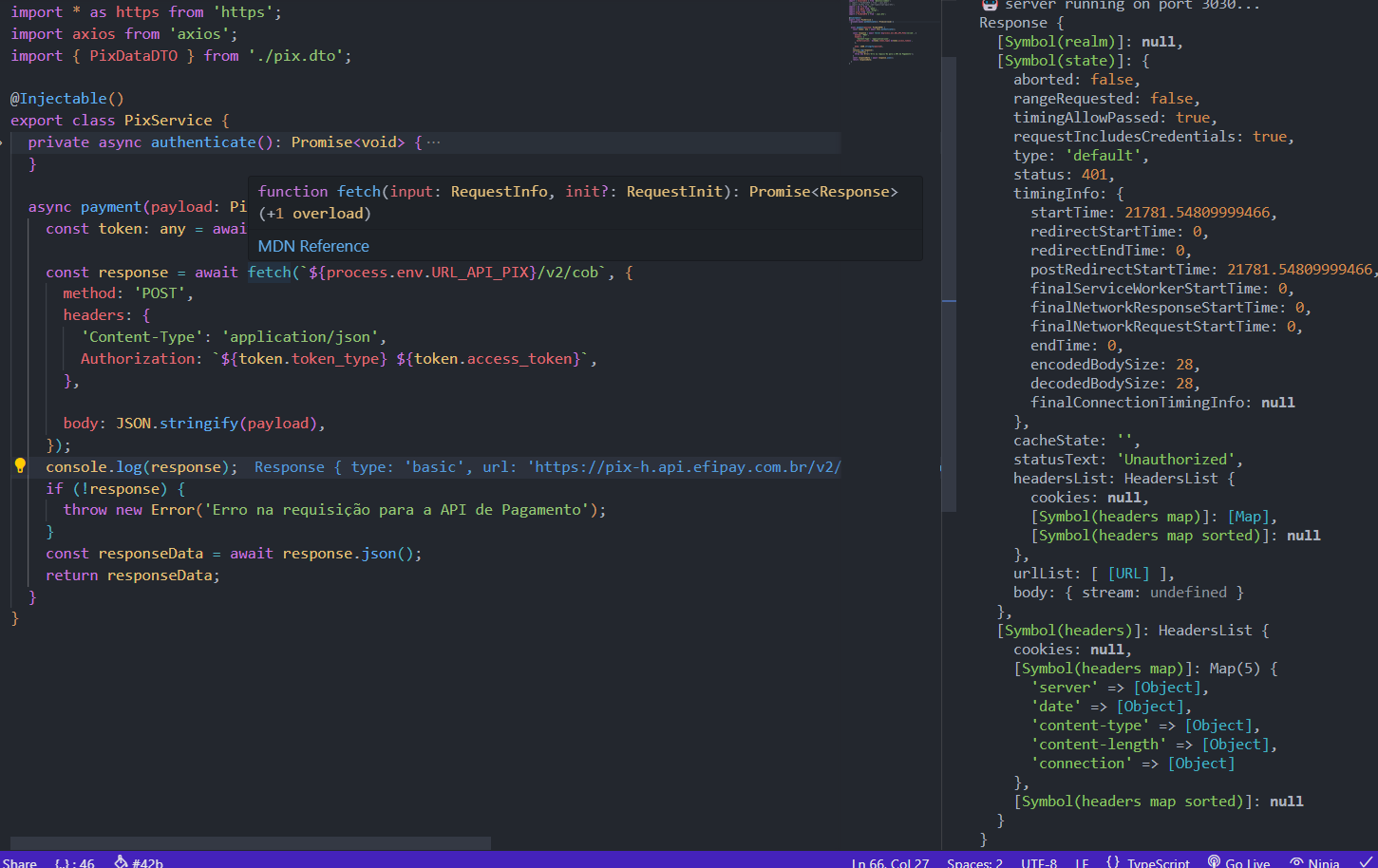Expand the collapsed authenticate method ellipsis

coord(433,142)
